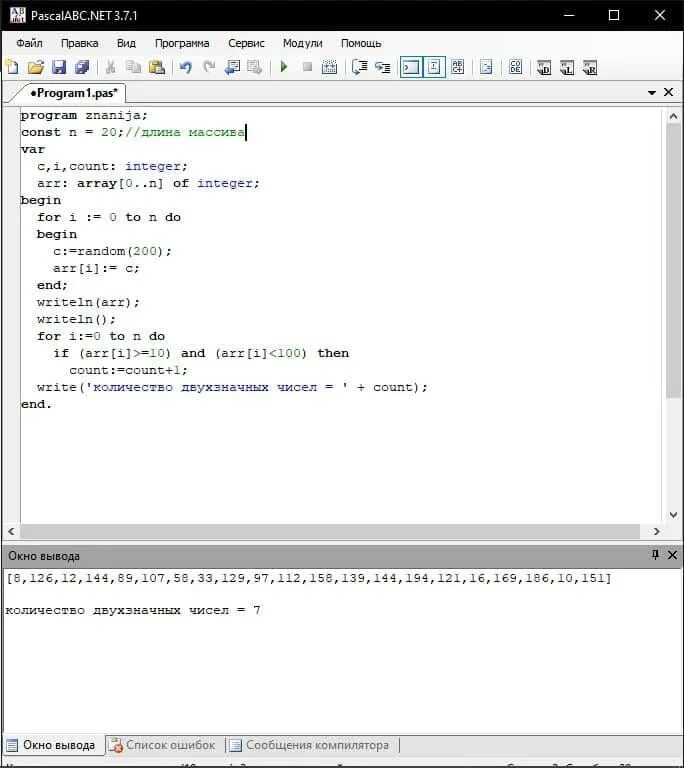Click the navigate back icon after Redo
684x768 pixels.
pos(232,67)
